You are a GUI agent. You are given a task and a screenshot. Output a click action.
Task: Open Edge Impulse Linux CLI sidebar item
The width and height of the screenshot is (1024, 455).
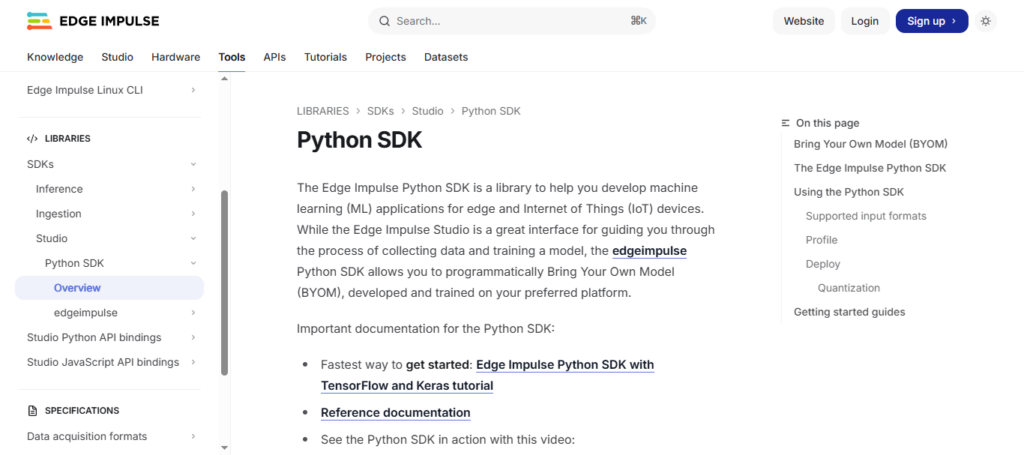click(x=85, y=90)
